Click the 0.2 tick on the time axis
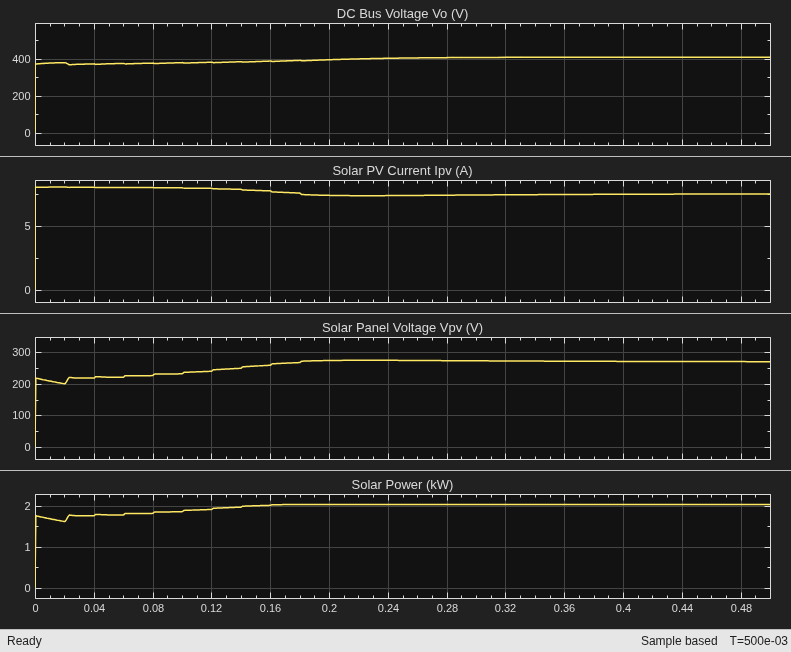Screen dimensions: 791x652 tap(329, 608)
